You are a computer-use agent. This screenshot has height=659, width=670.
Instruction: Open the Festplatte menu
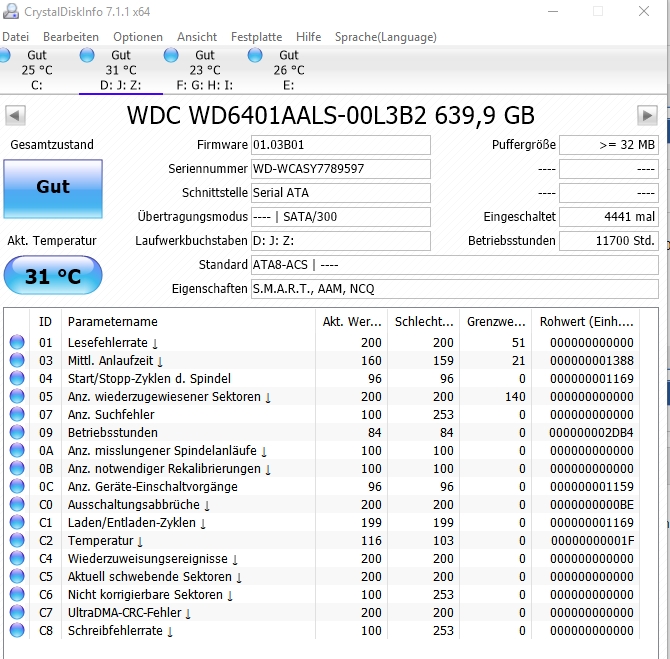256,37
